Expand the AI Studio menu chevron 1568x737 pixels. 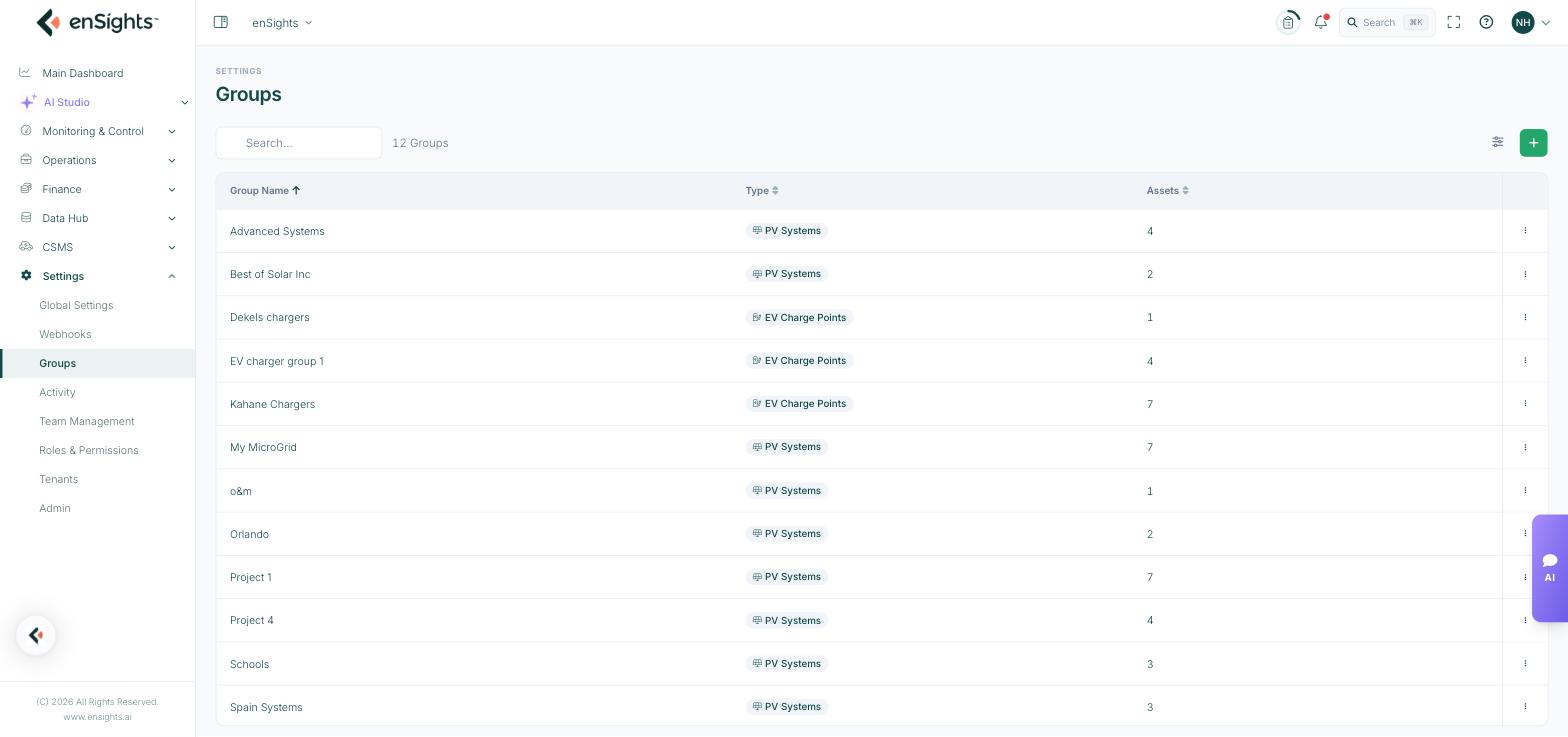coord(184,102)
